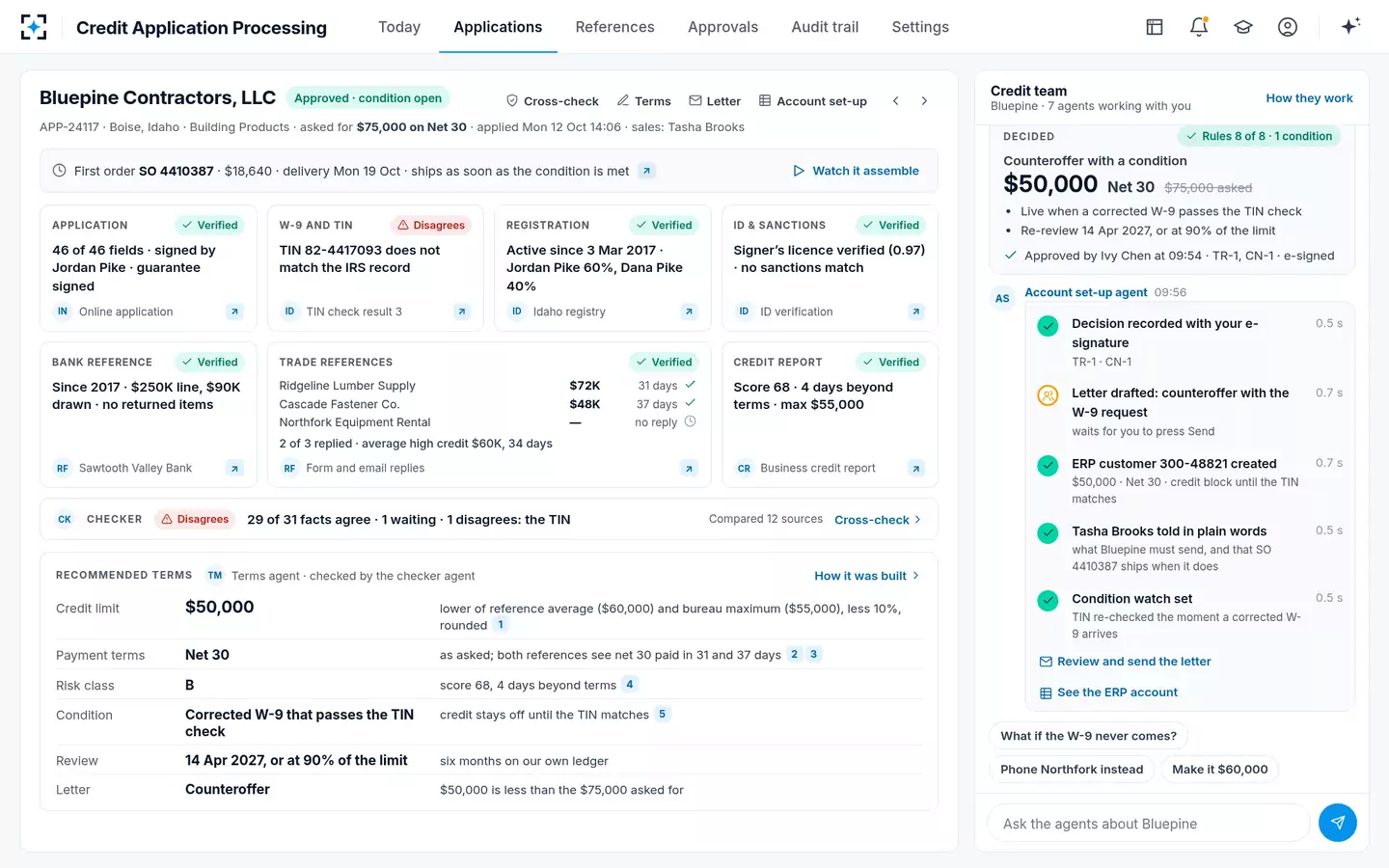Image resolution: width=1389 pixels, height=868 pixels.
Task: Go to next application with right chevron
Action: click(x=924, y=100)
